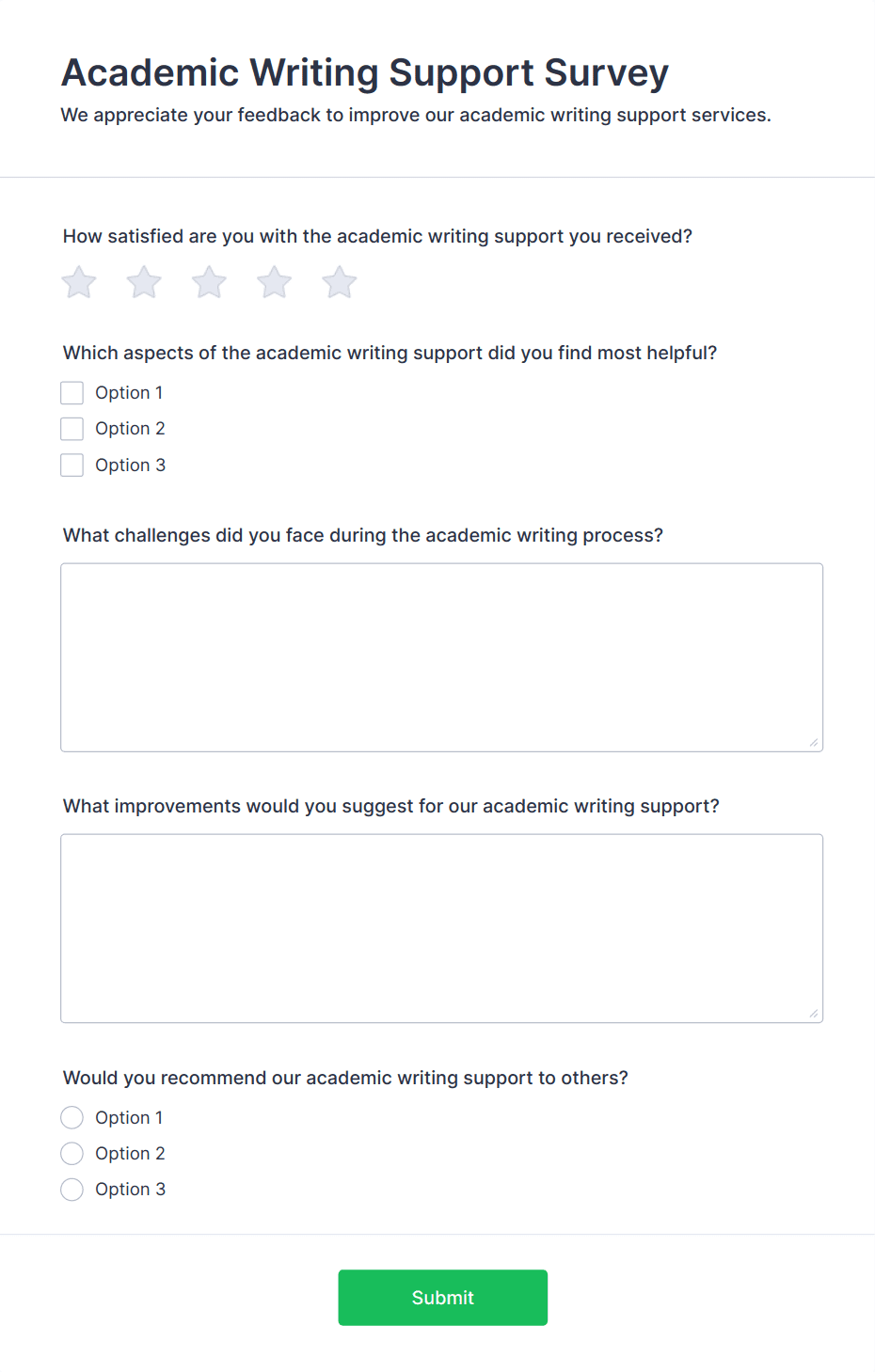
Task: Choose the fourth star rating
Action: click(274, 282)
